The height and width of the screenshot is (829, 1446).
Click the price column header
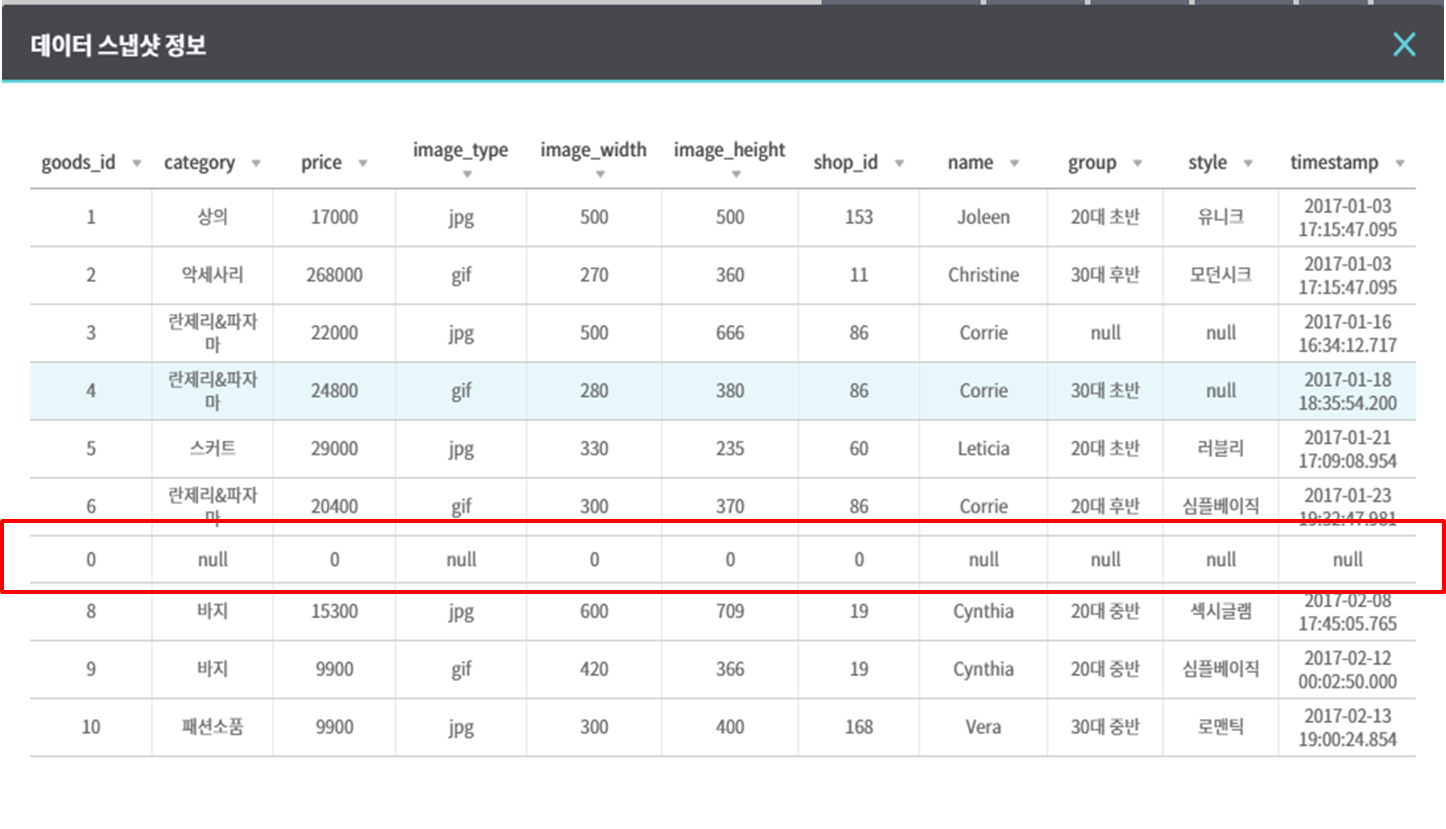[321, 163]
